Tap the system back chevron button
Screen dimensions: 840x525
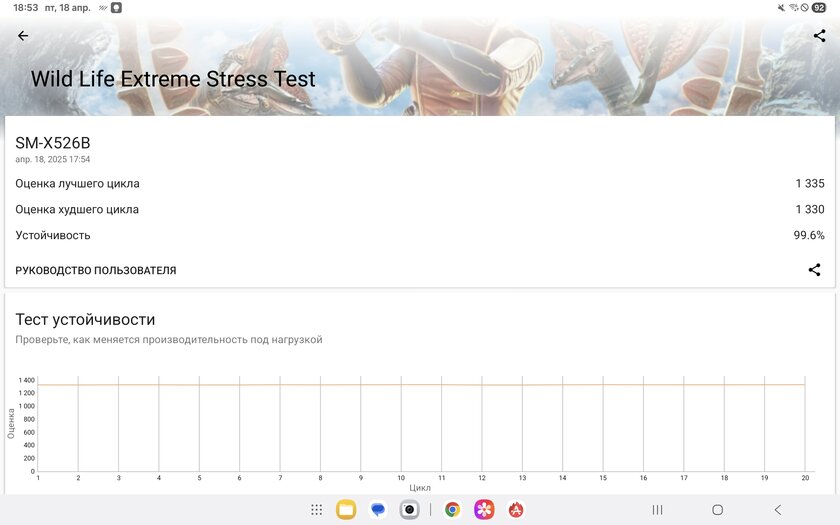[778, 509]
